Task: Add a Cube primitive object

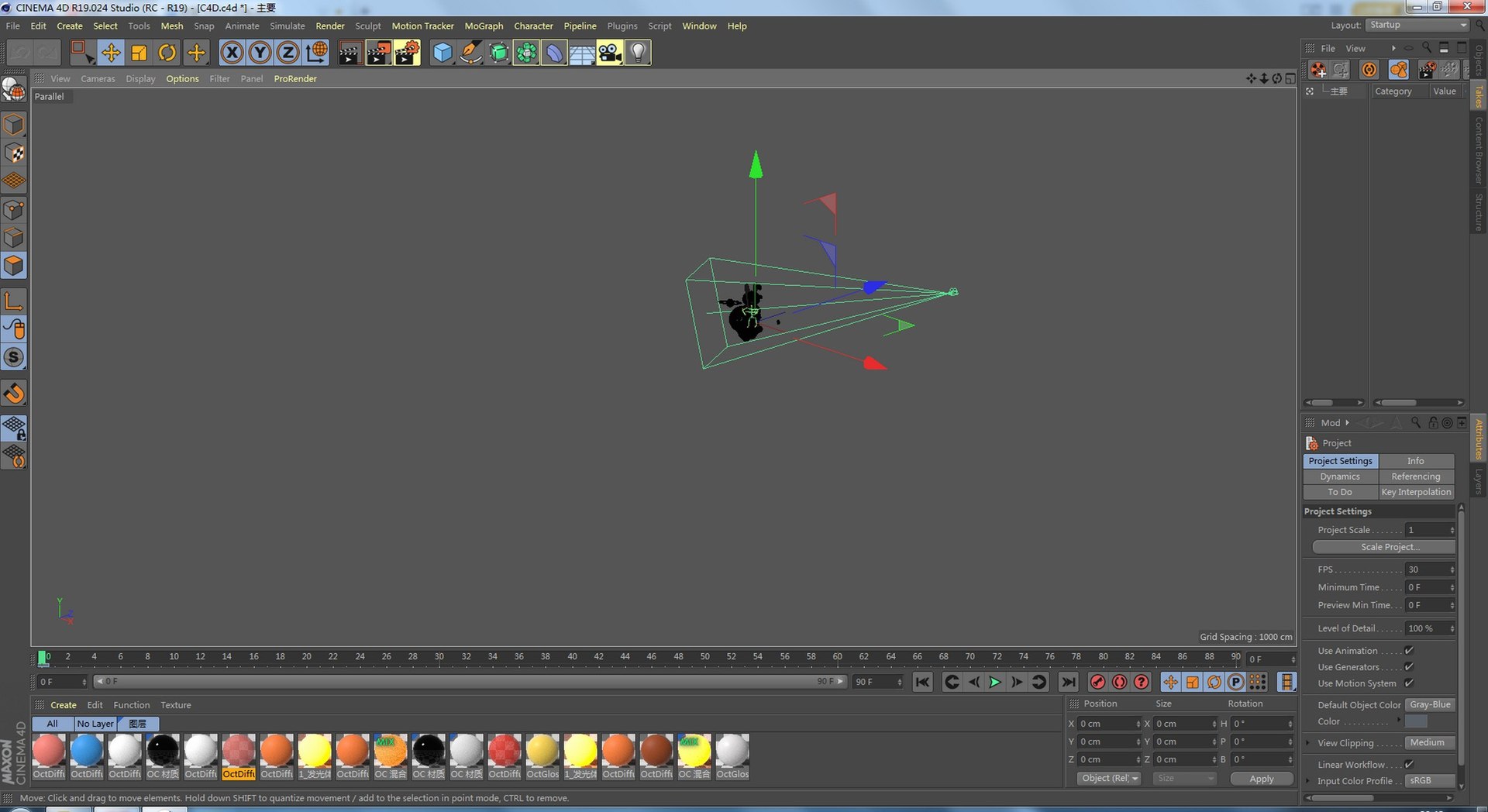Action: (443, 53)
